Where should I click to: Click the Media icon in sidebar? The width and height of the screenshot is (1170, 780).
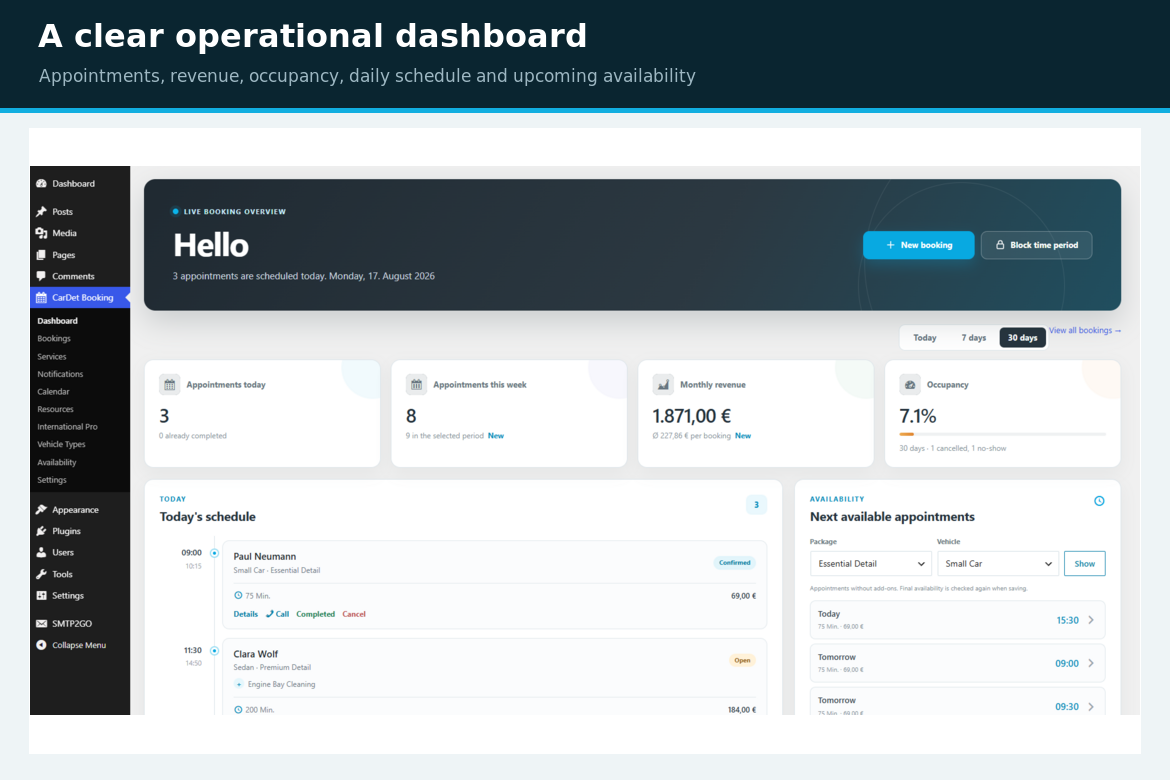pyautogui.click(x=41, y=233)
